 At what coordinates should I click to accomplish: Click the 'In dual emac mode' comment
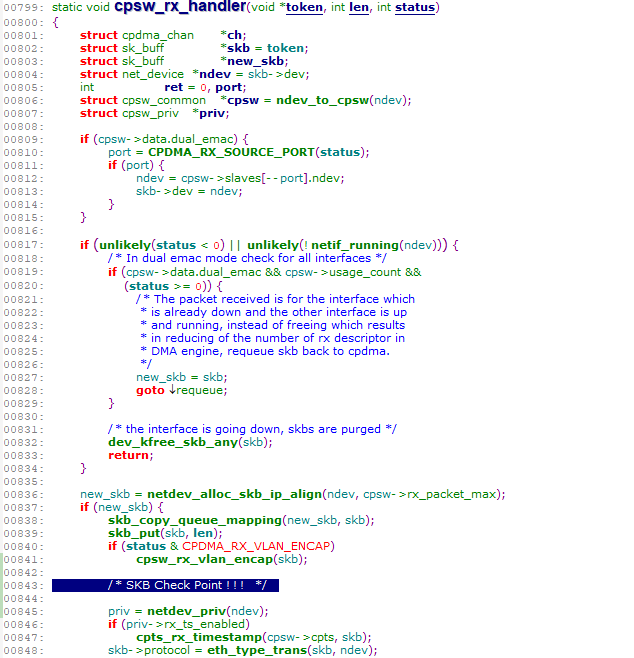click(x=247, y=258)
